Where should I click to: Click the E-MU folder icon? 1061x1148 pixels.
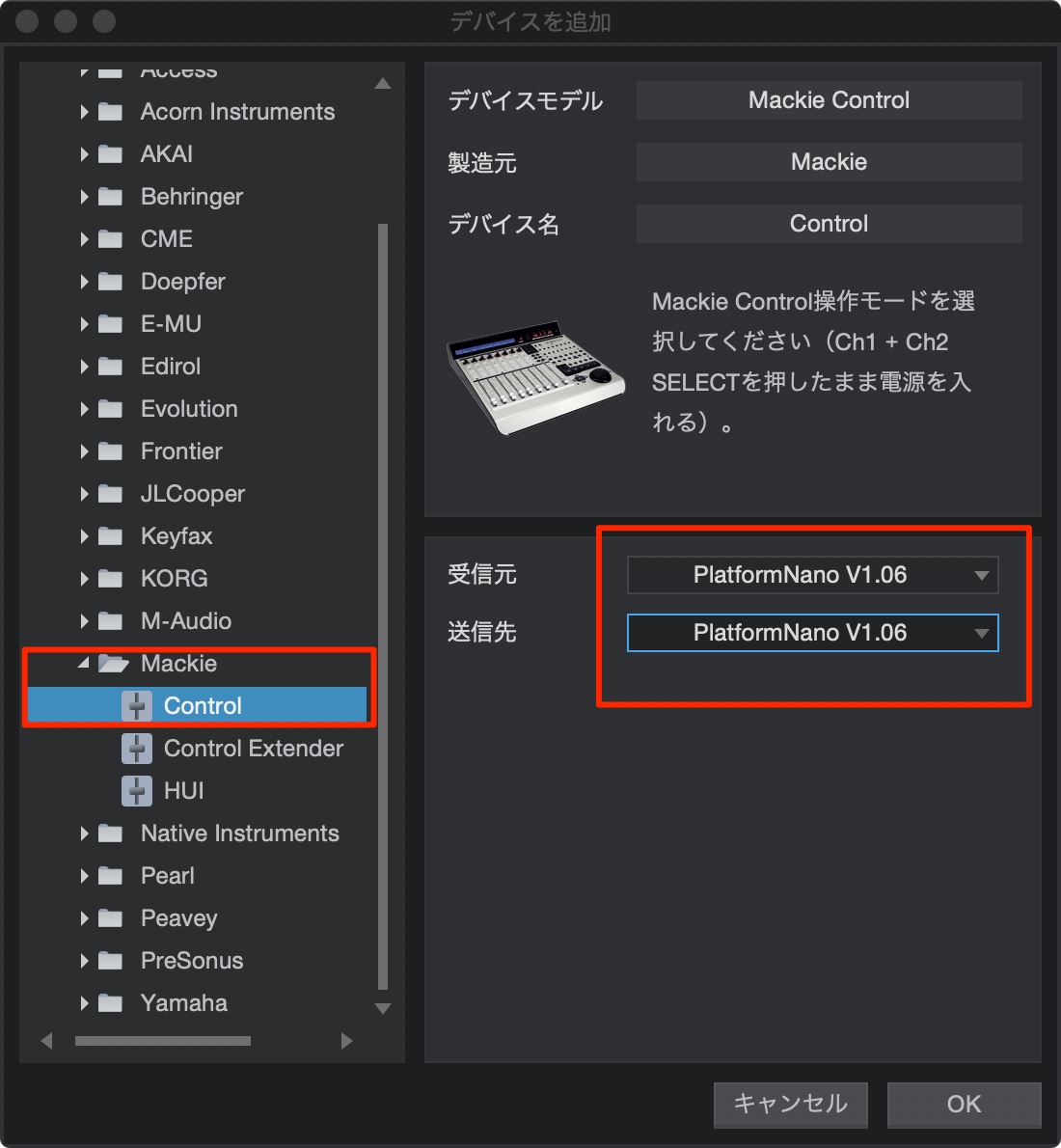point(111,323)
